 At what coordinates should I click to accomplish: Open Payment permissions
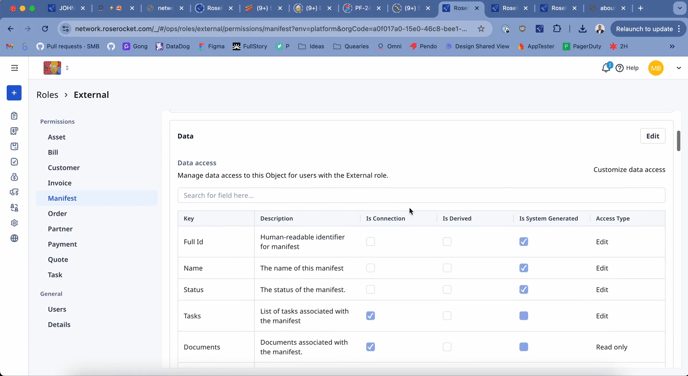click(x=62, y=244)
